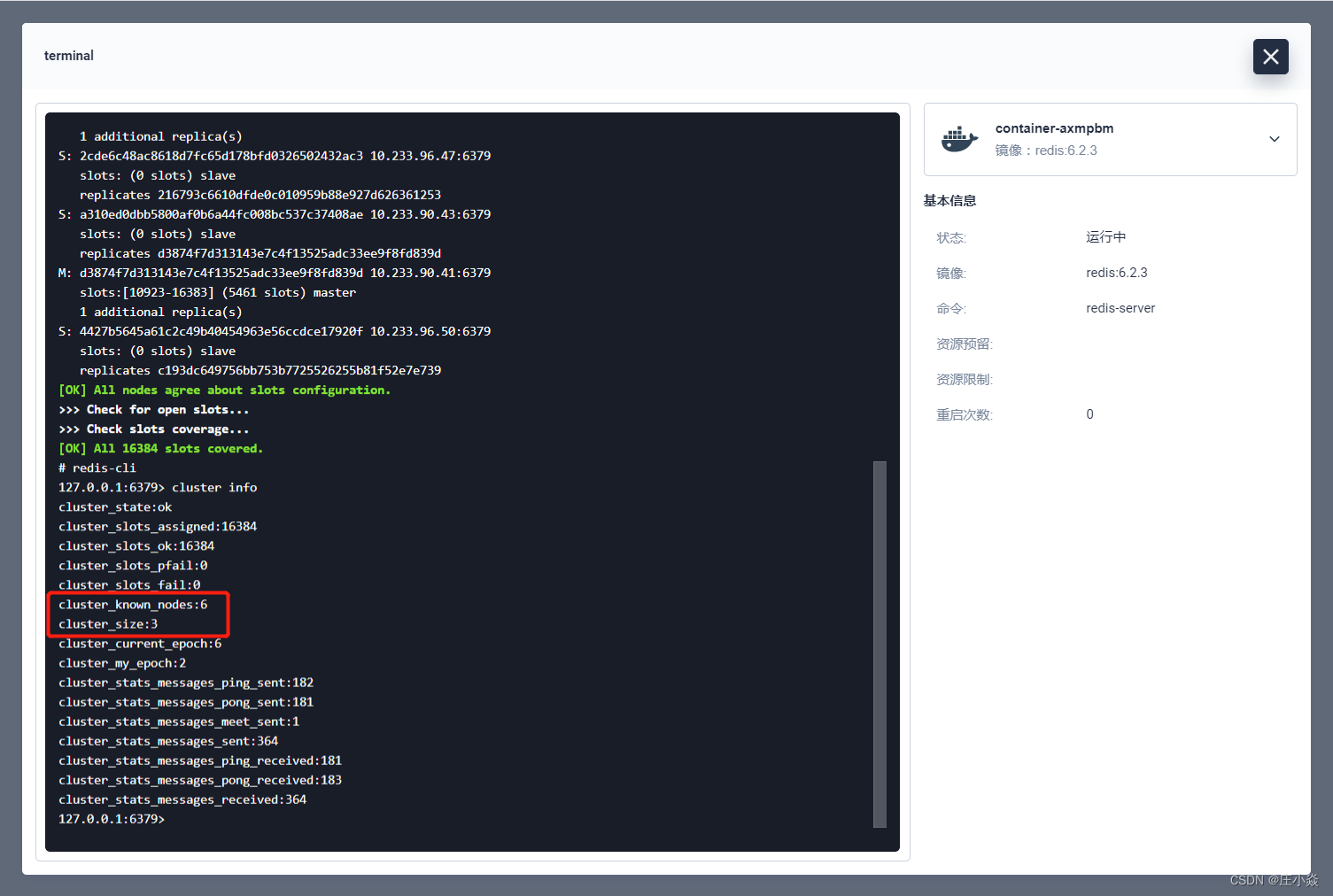
Task: Click cluster_stats_messages_sent:364 line
Action: point(168,741)
